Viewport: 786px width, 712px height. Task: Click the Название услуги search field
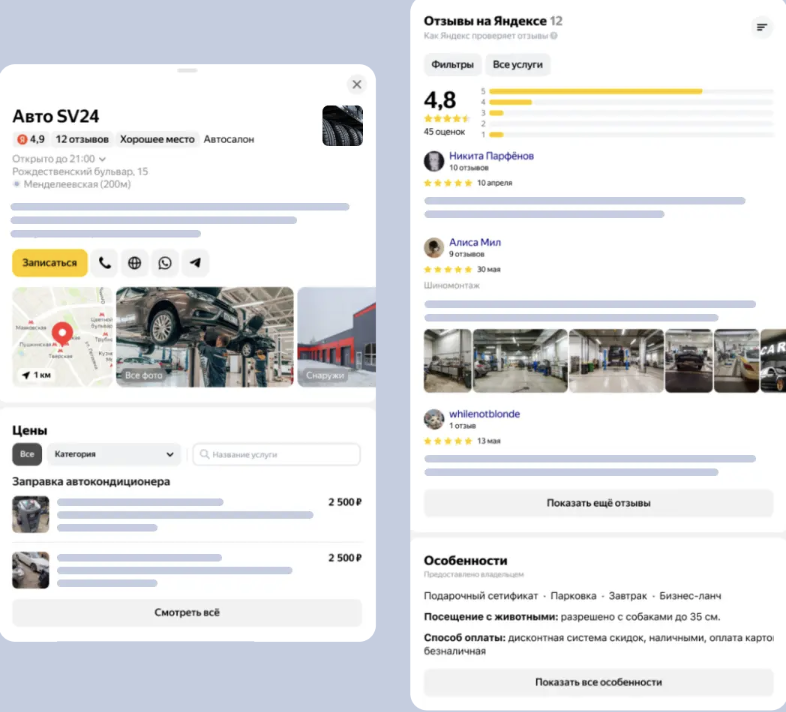(276, 454)
